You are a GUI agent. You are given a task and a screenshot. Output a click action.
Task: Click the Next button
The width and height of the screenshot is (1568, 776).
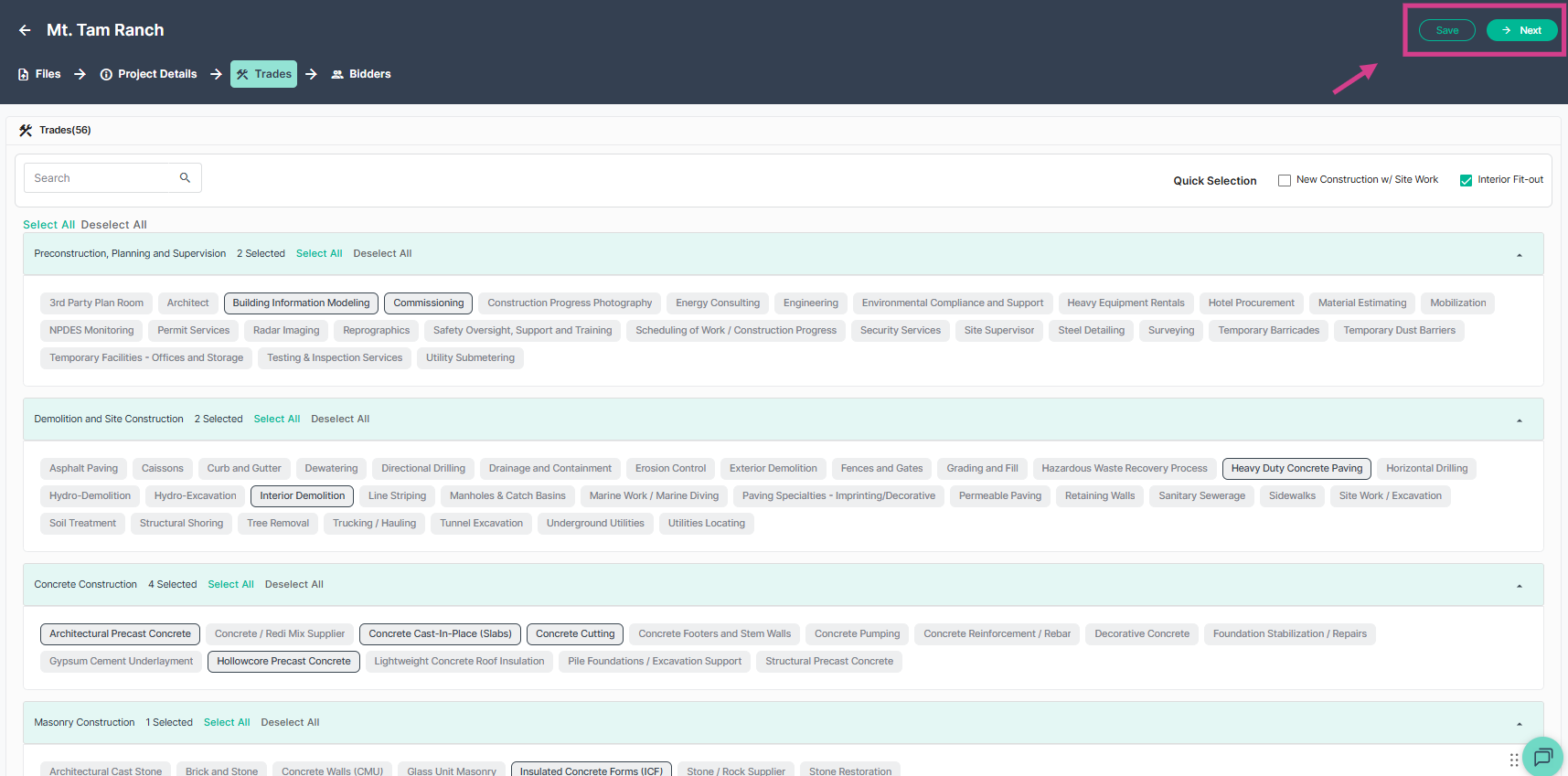pyautogui.click(x=1522, y=30)
